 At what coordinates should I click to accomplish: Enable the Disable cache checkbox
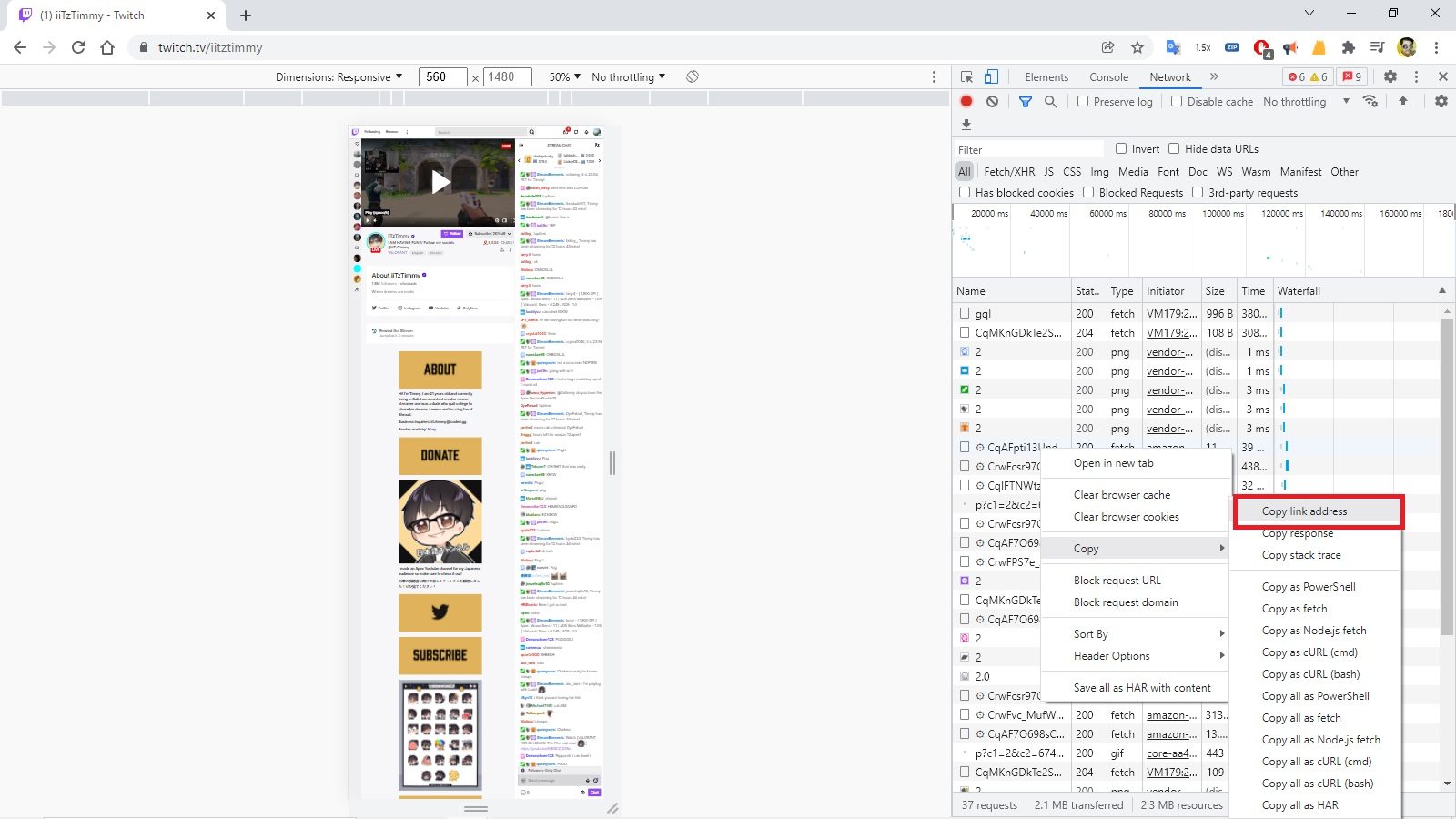coord(1177,101)
